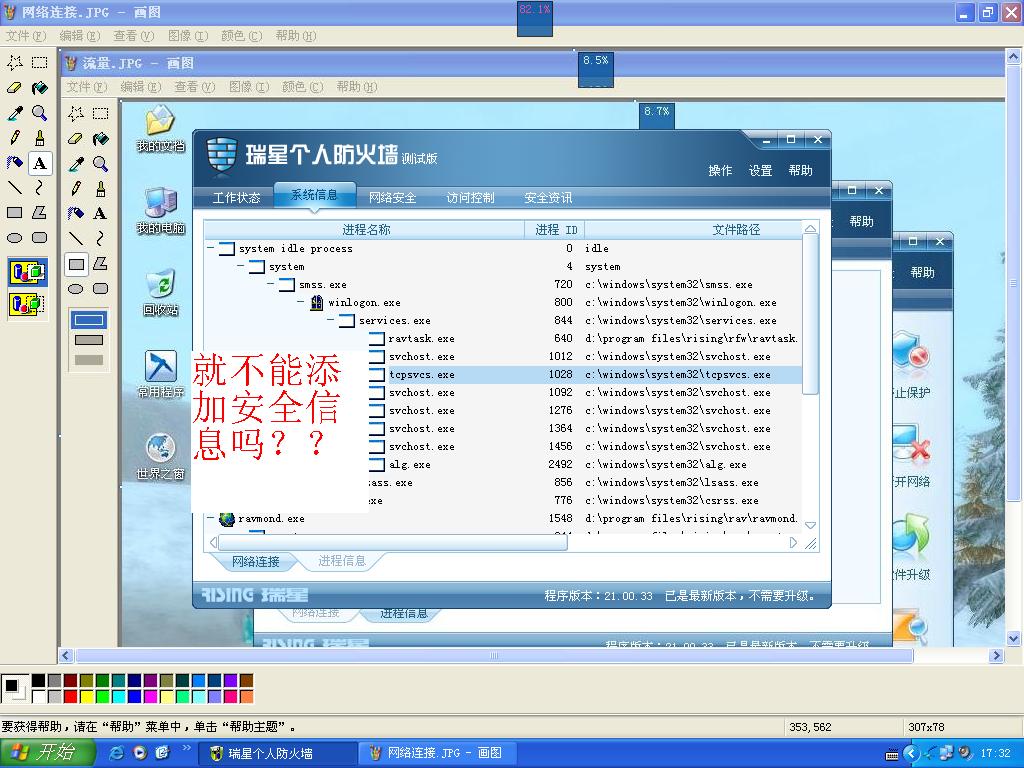Click the outer Paint horizontal scrollbar right arrow
1024x768 pixels.
pyautogui.click(x=996, y=656)
